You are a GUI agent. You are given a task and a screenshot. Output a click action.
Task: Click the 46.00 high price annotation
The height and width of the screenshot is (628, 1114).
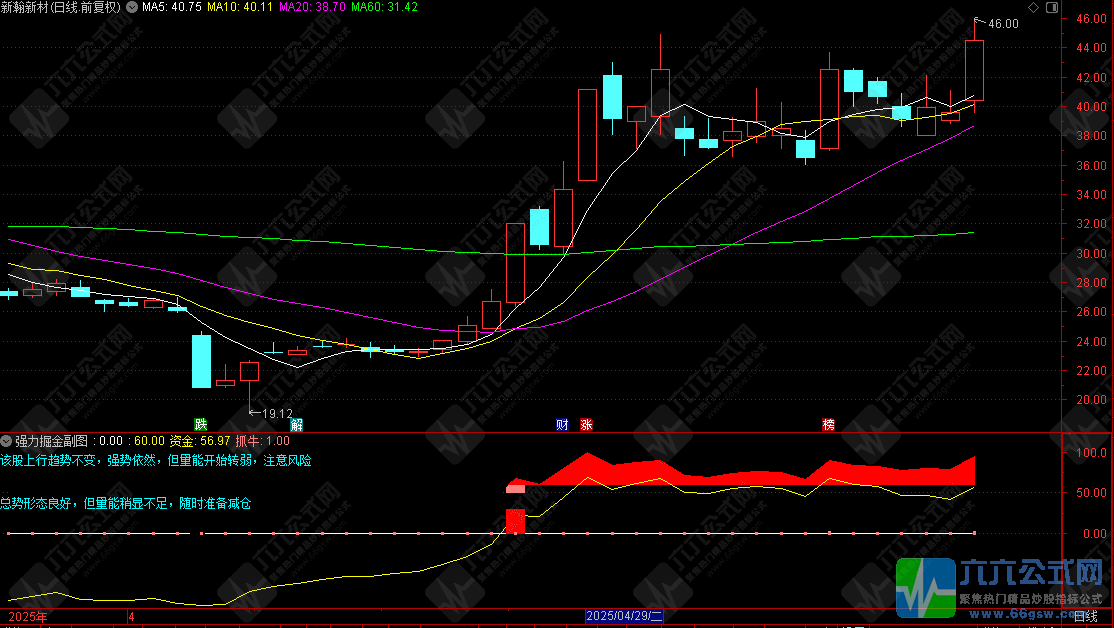(1003, 24)
